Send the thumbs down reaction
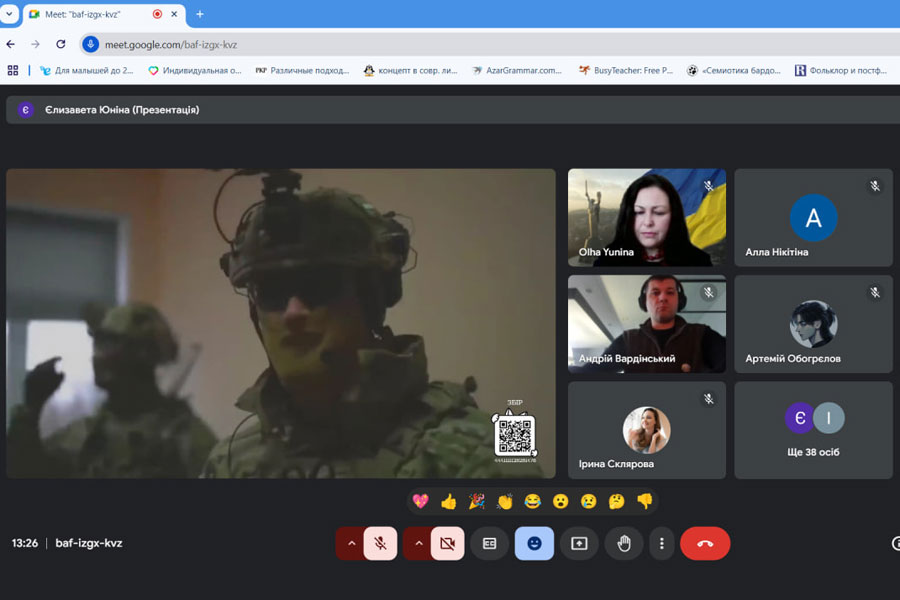The height and width of the screenshot is (600, 900). (x=645, y=501)
